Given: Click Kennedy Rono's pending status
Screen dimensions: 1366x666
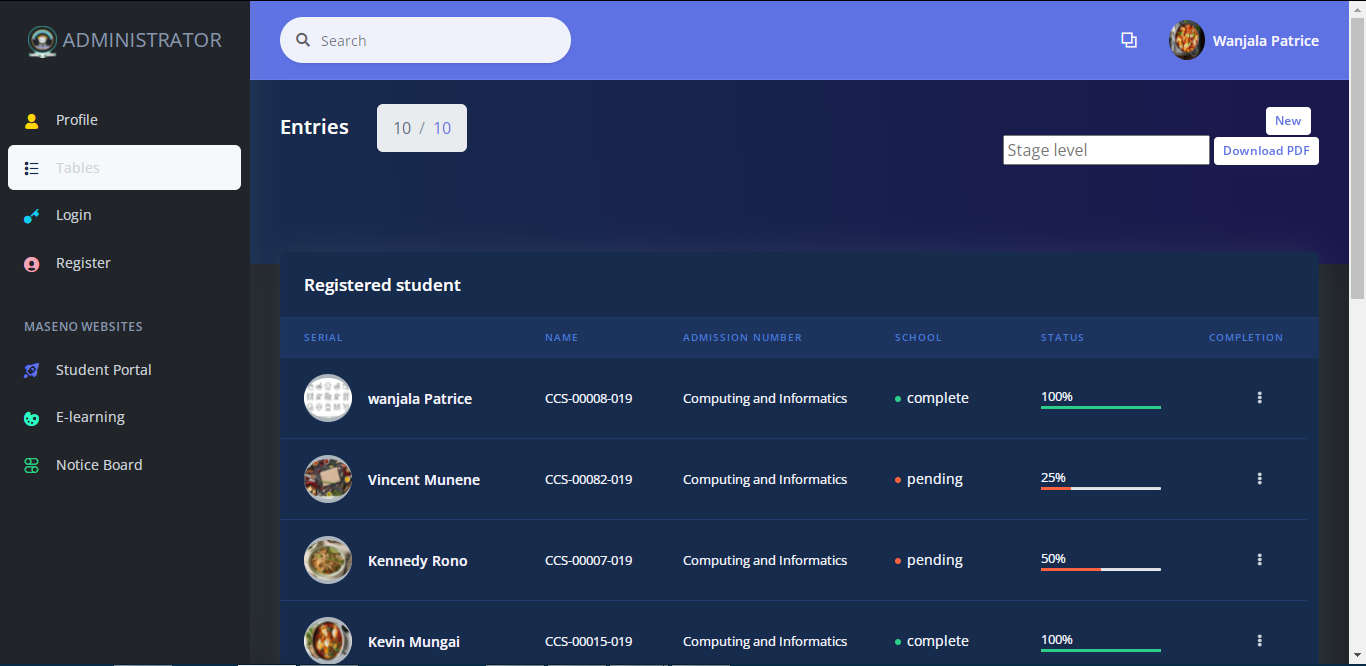Looking at the screenshot, I should tap(929, 560).
